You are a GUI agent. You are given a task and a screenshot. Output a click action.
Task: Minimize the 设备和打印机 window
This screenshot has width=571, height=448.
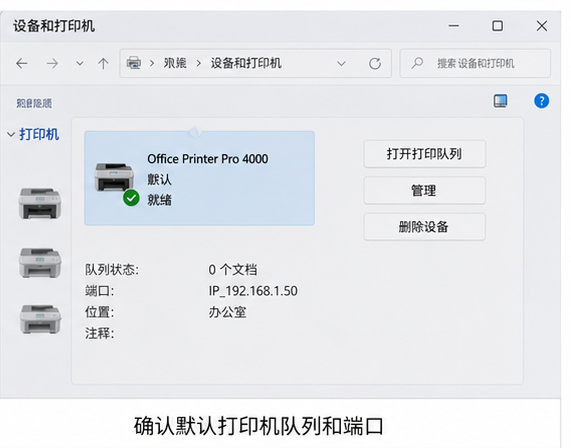click(454, 26)
